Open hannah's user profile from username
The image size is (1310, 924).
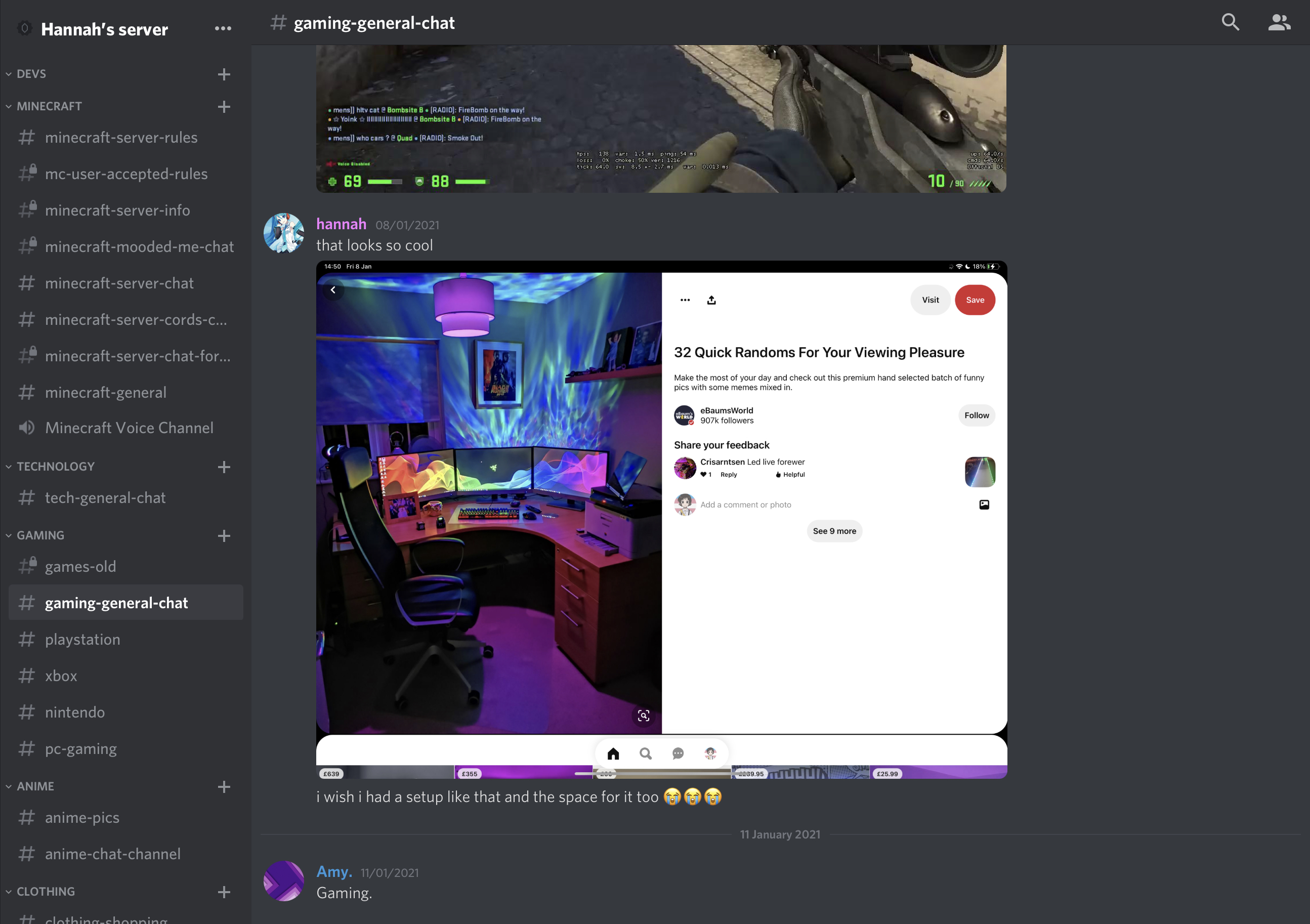pos(341,224)
